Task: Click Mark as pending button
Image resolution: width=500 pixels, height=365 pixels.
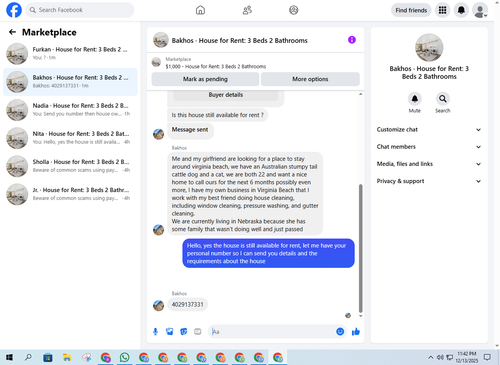Action: (205, 79)
